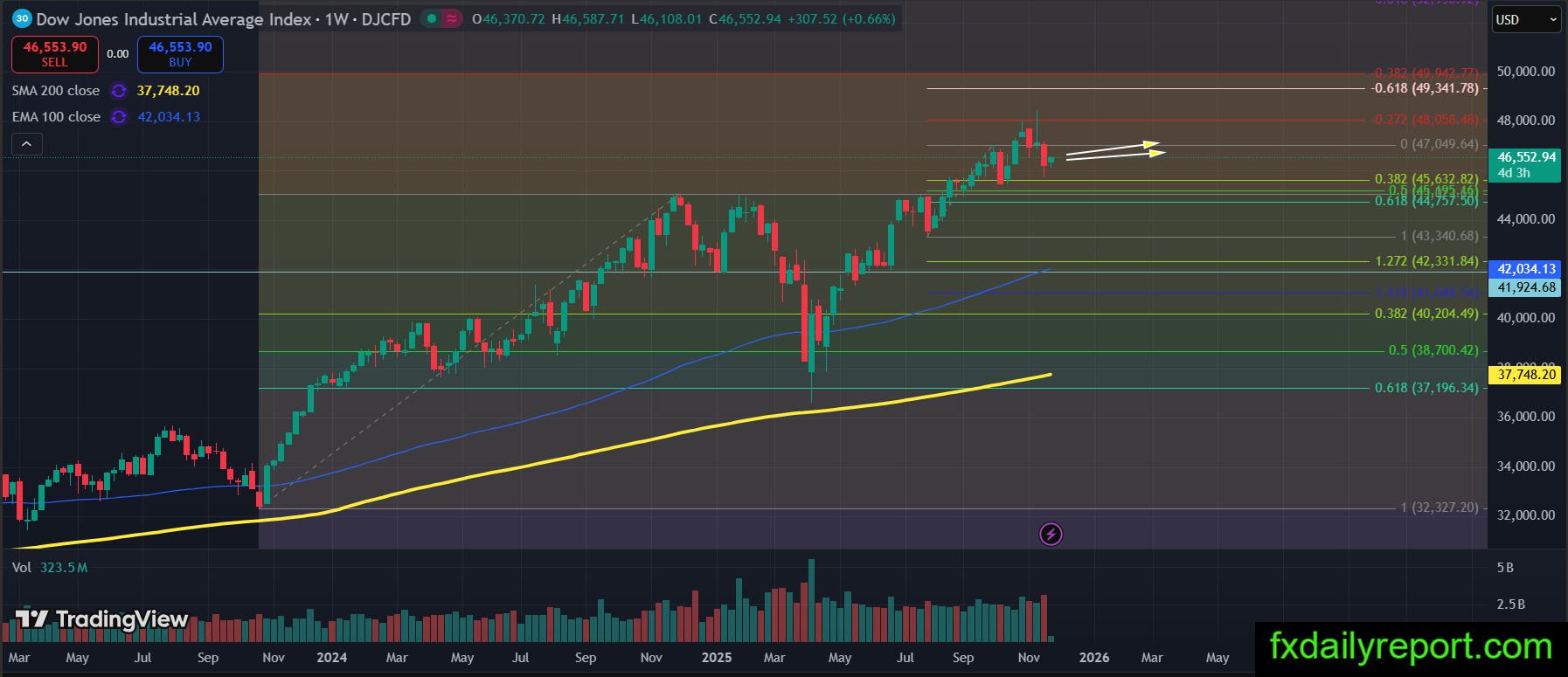
Task: Click the SMA 200 legend value 37,748.20
Action: (168, 91)
